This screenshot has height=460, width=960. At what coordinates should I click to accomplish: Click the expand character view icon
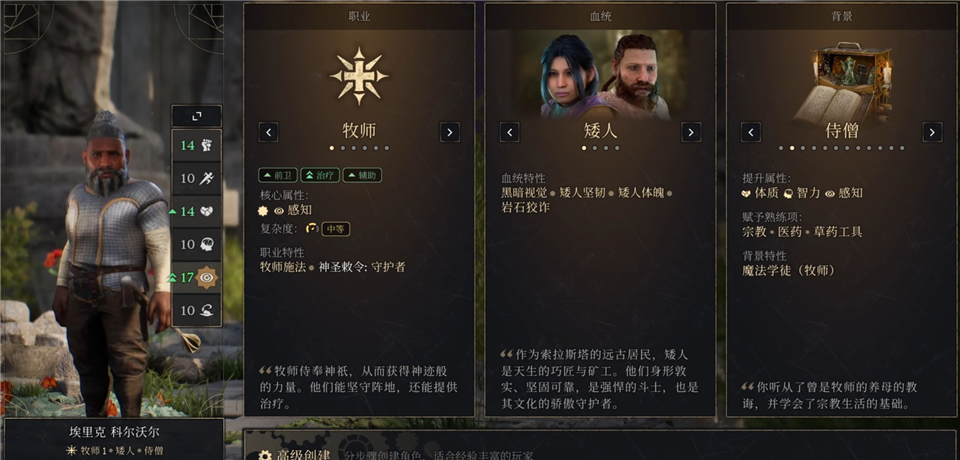coord(197,116)
